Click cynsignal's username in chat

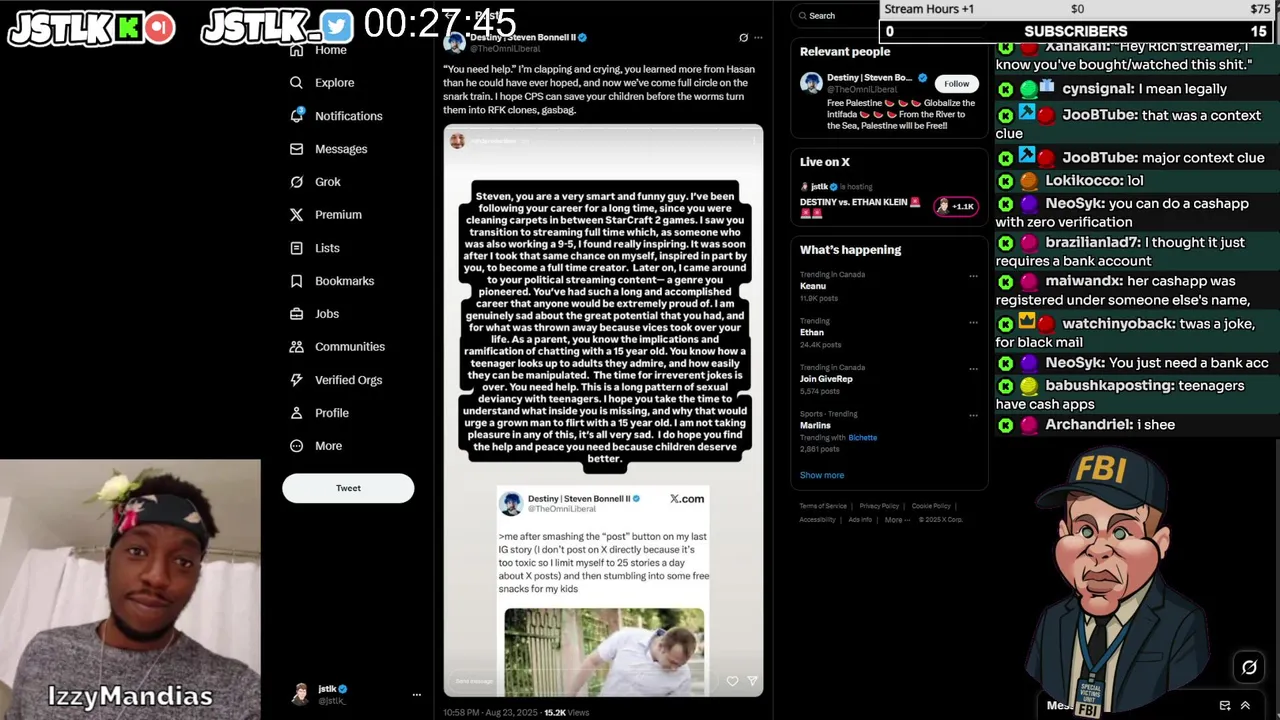1098,89
